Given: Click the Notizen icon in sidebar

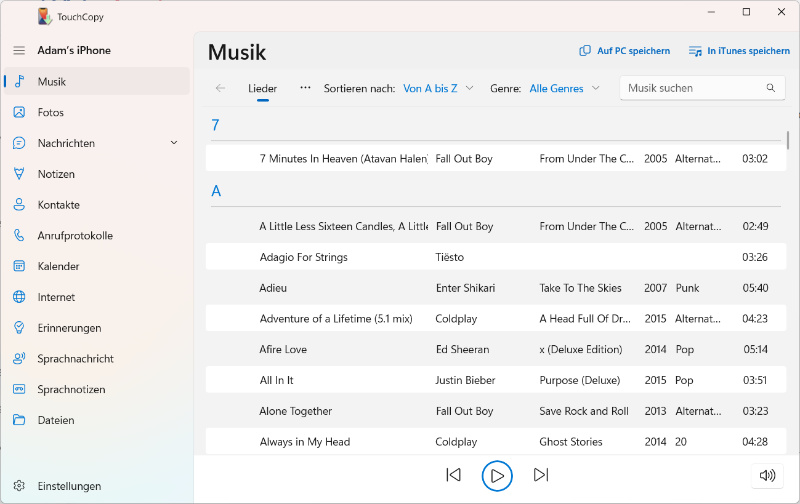Looking at the screenshot, I should click(x=19, y=174).
